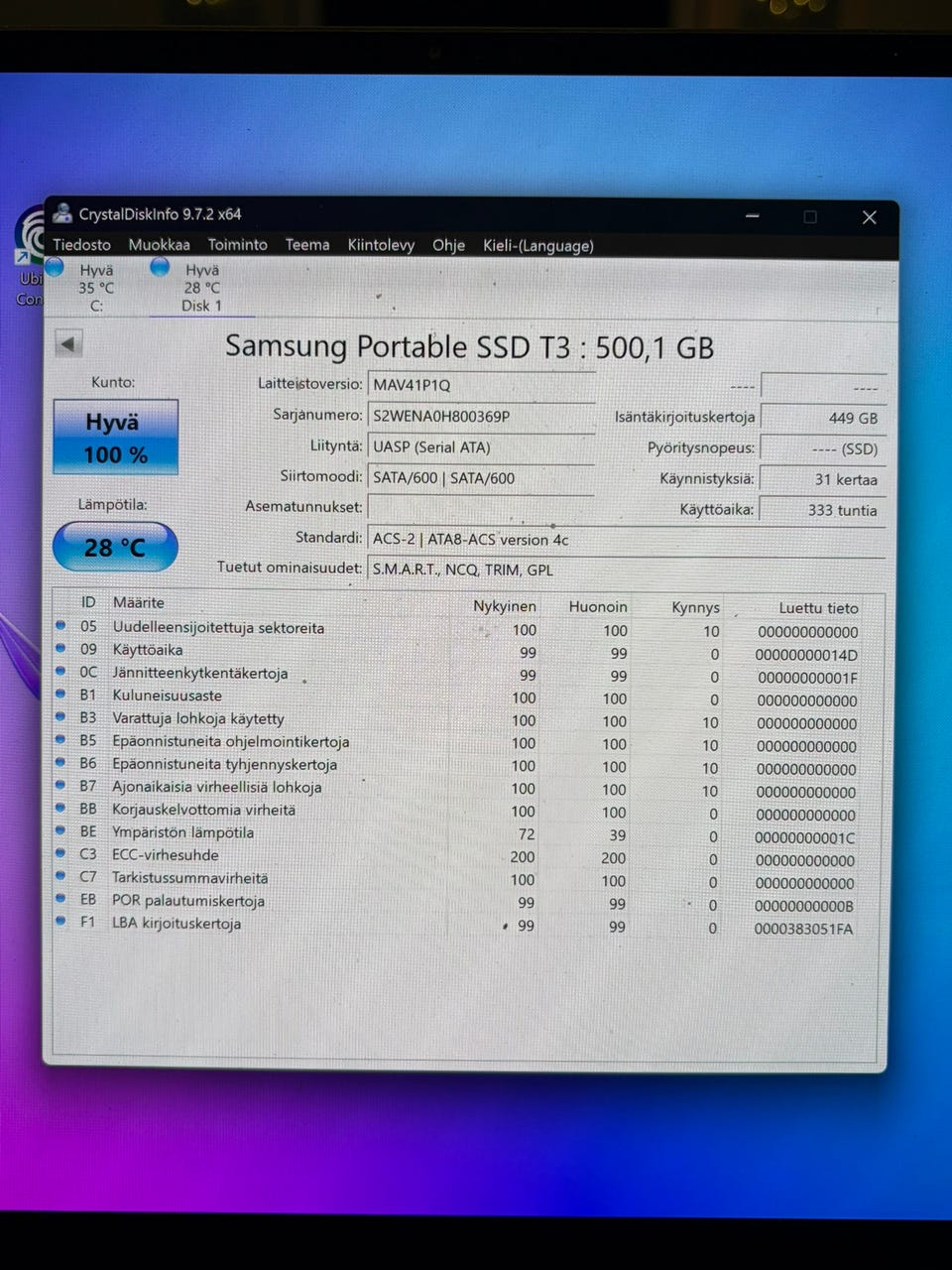This screenshot has height=1270, width=952.
Task: Click the status dot for LBA kirjoituskertoja row
Action: (60, 922)
